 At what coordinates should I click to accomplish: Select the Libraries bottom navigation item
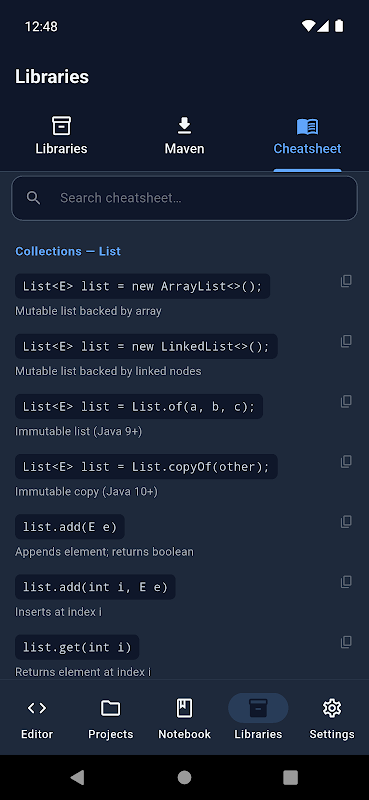pyautogui.click(x=258, y=719)
